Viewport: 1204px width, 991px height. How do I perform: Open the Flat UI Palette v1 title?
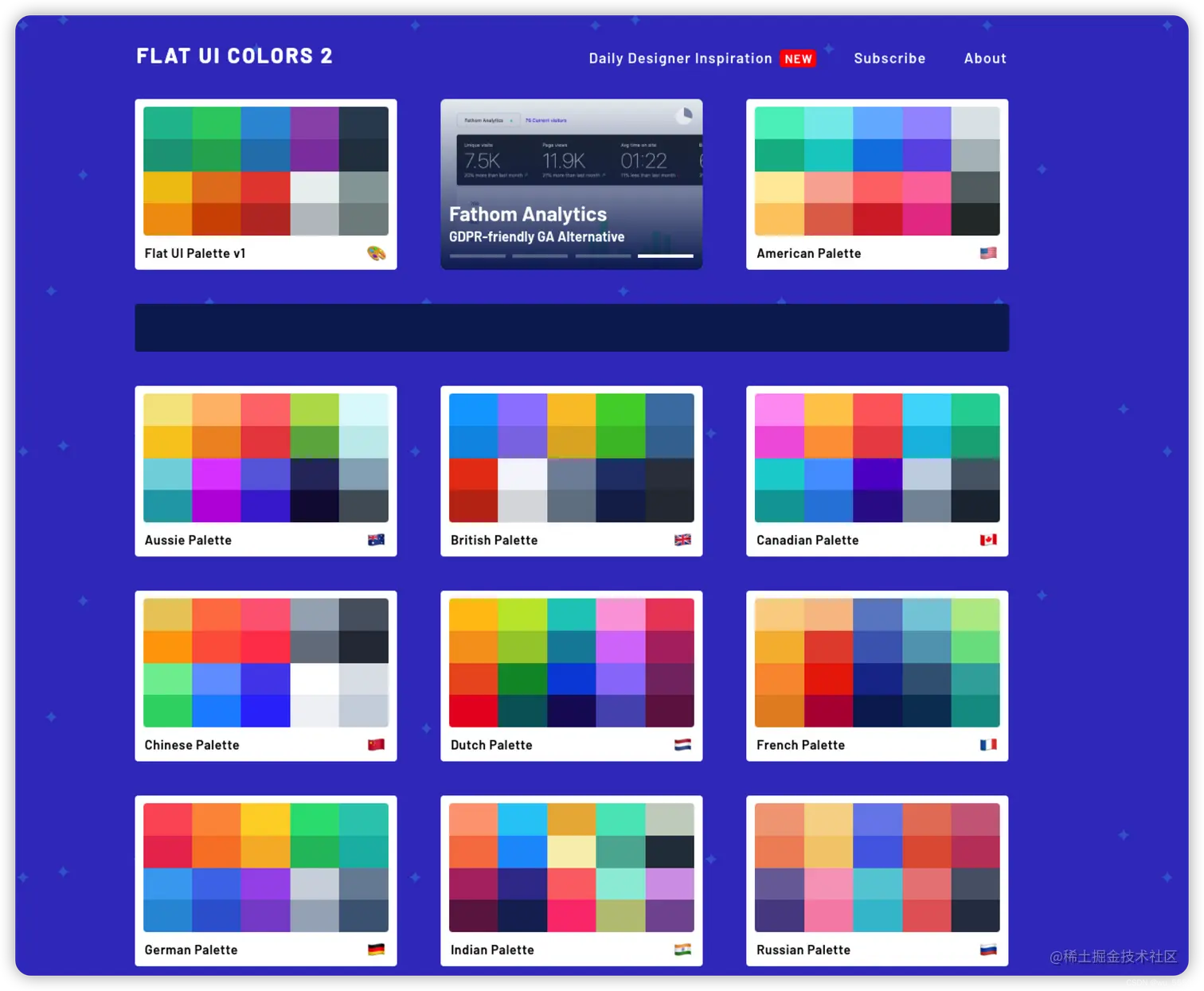tap(195, 253)
